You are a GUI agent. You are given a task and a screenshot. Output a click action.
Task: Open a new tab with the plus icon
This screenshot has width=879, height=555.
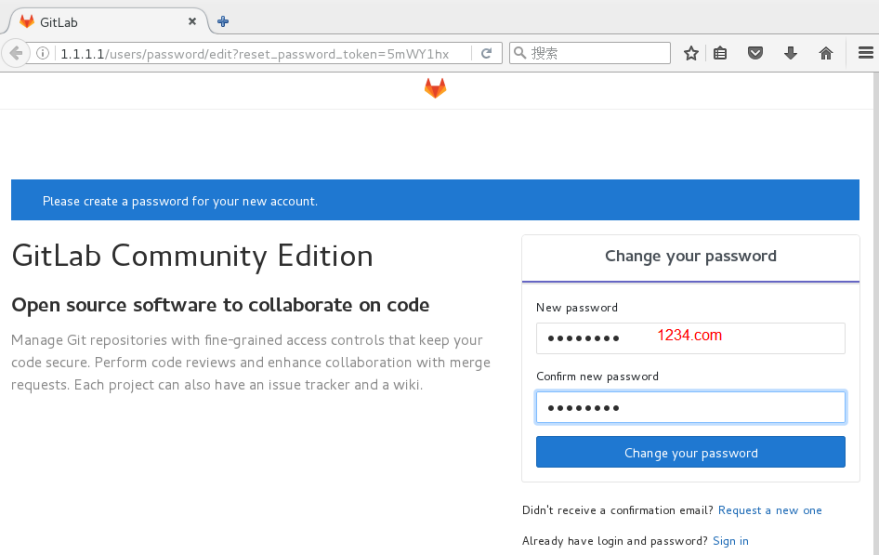click(x=223, y=22)
